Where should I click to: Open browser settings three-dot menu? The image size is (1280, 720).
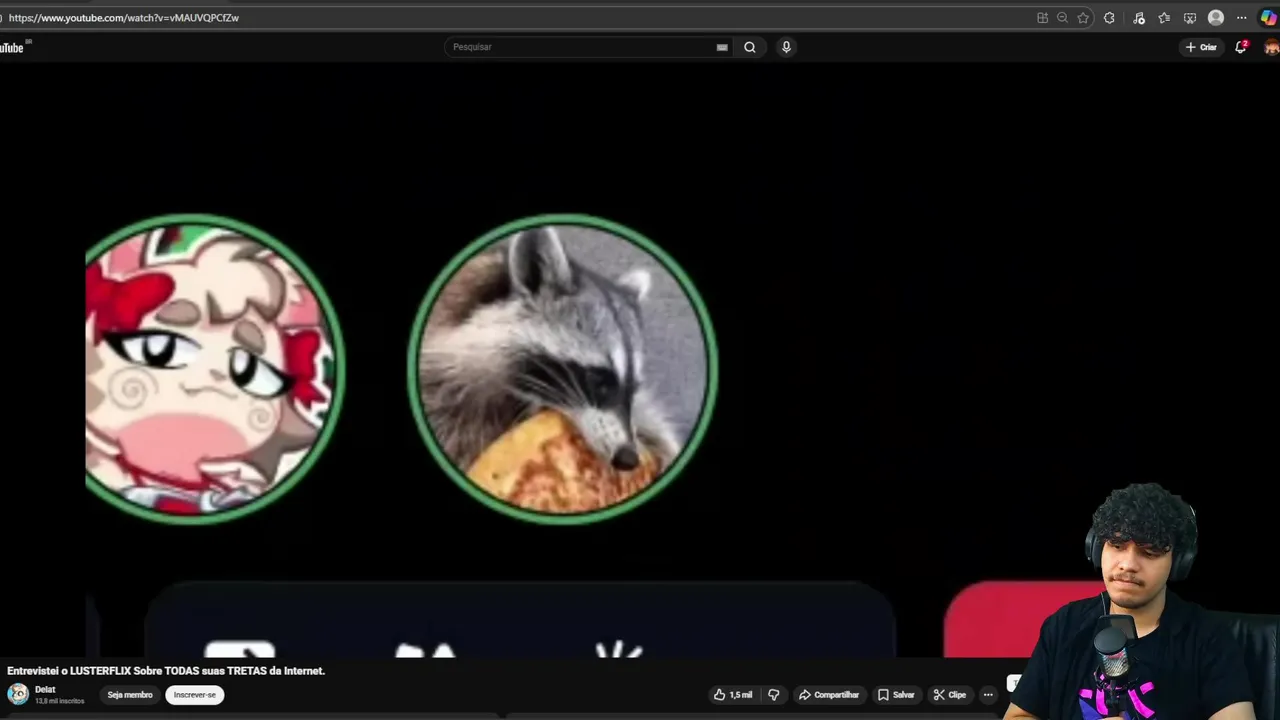click(1242, 18)
